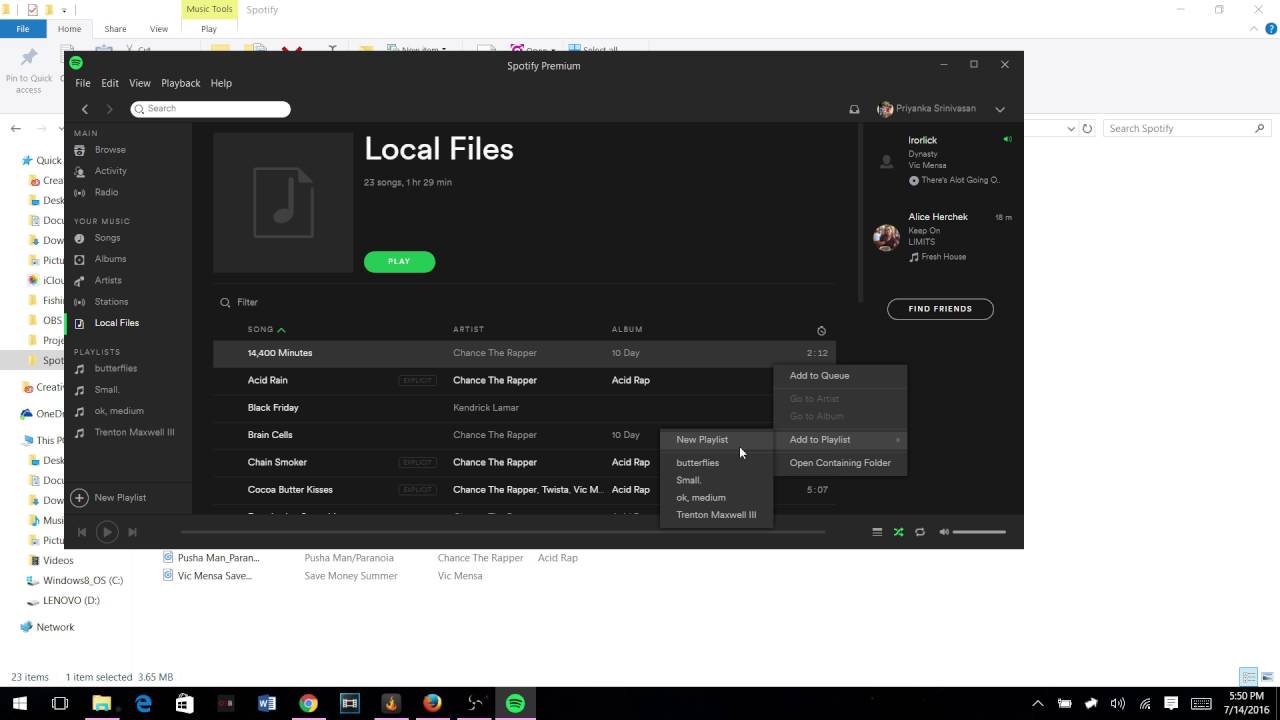Toggle shuffle in the player bar
The height and width of the screenshot is (720, 1280).
[898, 532]
